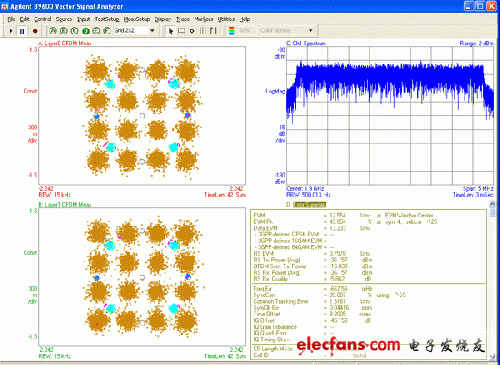Screen dimensions: 500x365
Task: Click the red record button
Action: (35, 31)
